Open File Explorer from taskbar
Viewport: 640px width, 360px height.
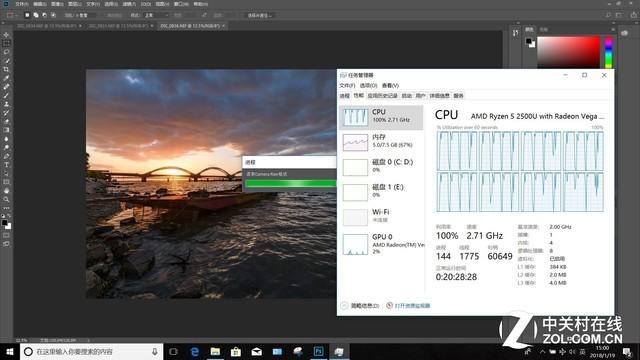pos(215,351)
